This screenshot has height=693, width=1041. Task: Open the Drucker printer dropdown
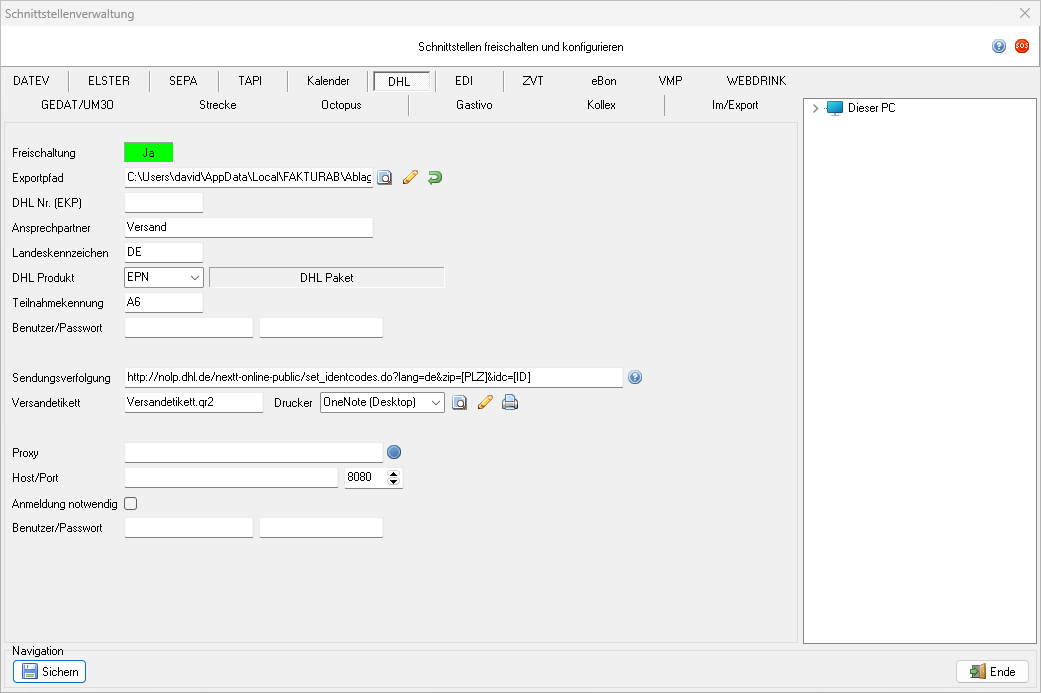[x=434, y=403]
